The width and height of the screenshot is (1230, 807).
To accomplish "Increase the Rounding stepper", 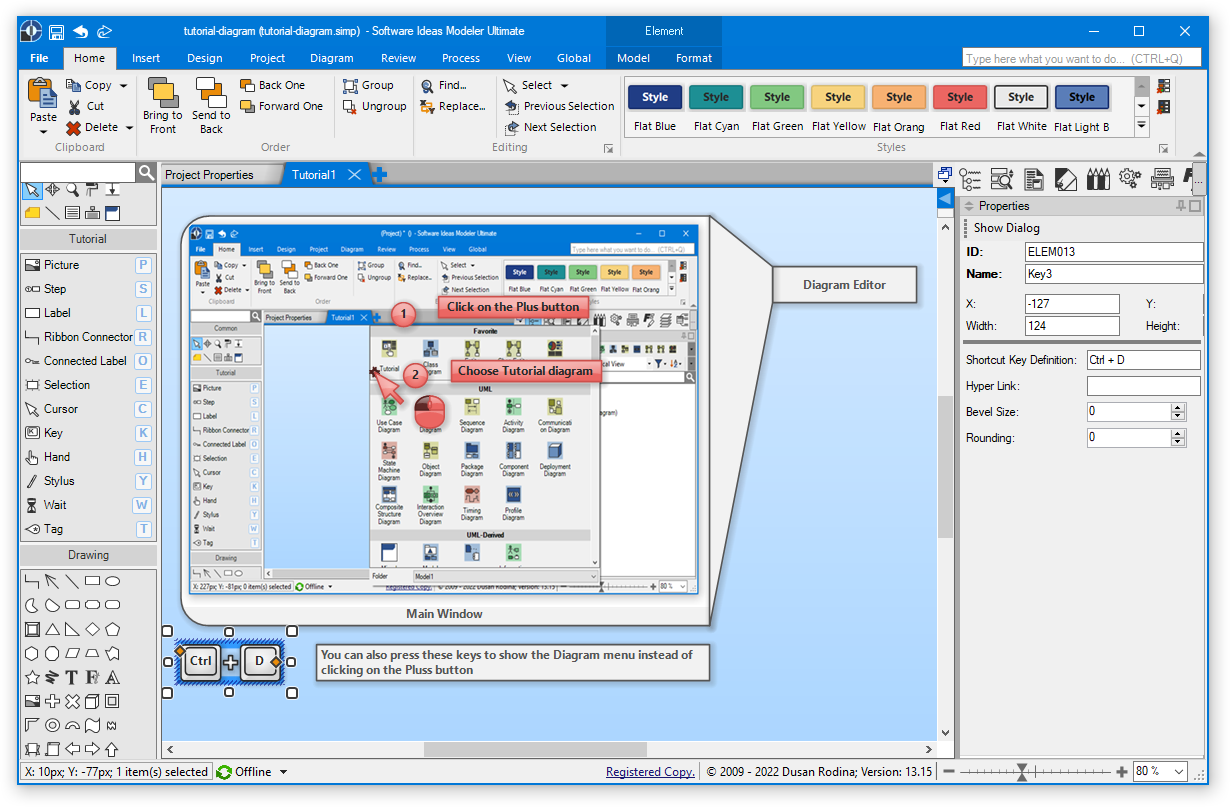I will pos(1178,433).
